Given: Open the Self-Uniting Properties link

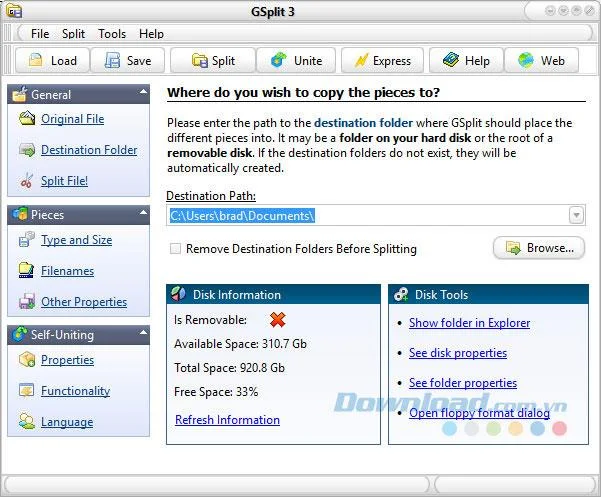Looking at the screenshot, I should [x=67, y=360].
